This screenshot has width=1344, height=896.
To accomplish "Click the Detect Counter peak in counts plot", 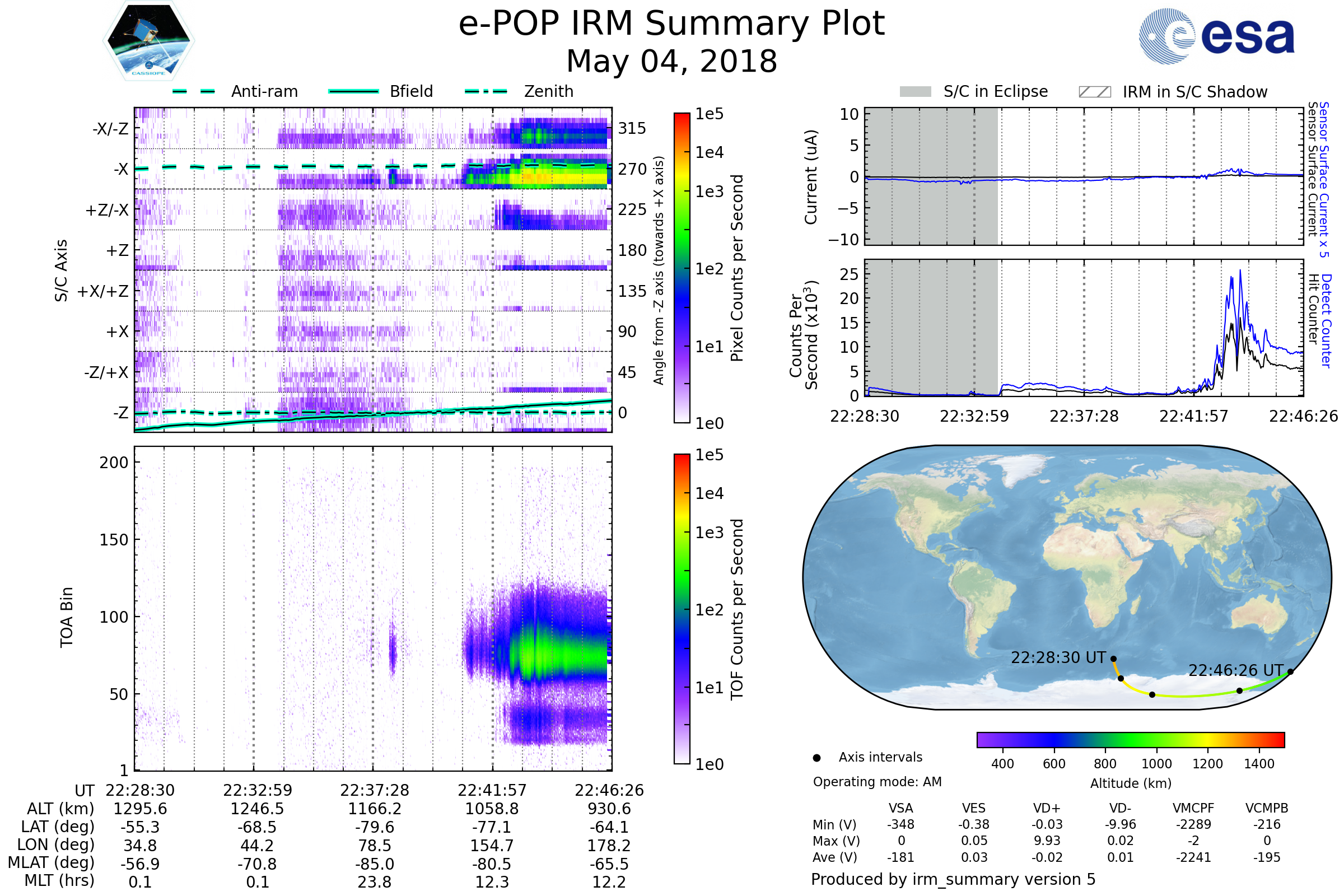I will (1240, 271).
